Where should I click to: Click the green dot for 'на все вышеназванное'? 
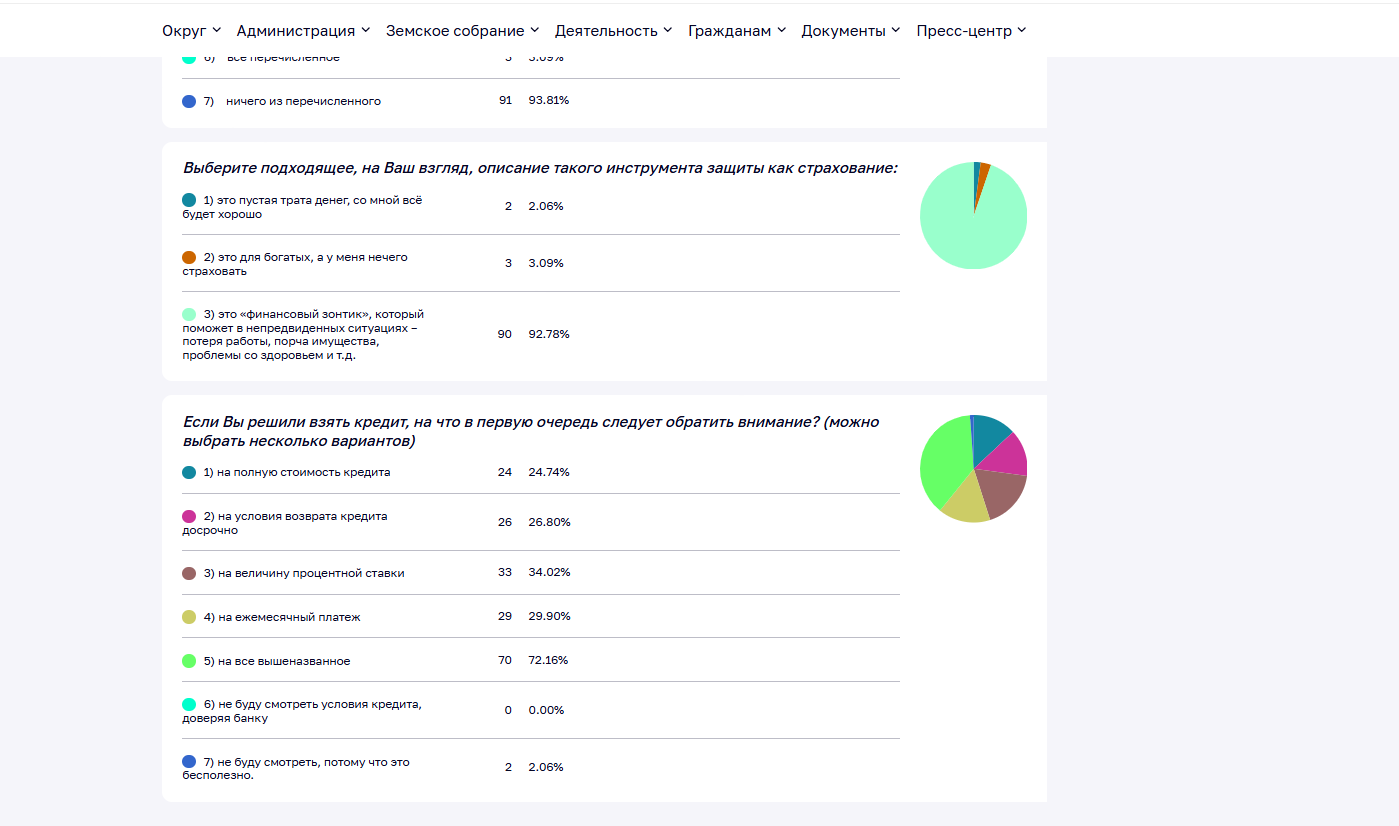pos(189,661)
